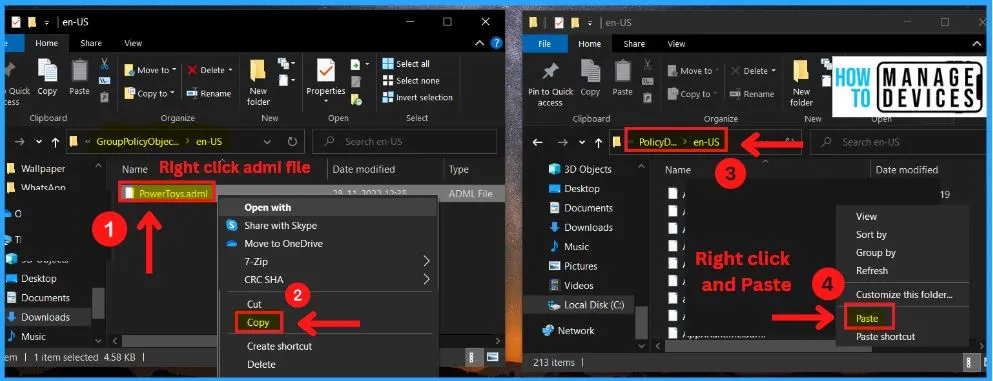Image resolution: width=993 pixels, height=381 pixels.
Task: Click the blue Help question mark icon
Action: [496, 43]
